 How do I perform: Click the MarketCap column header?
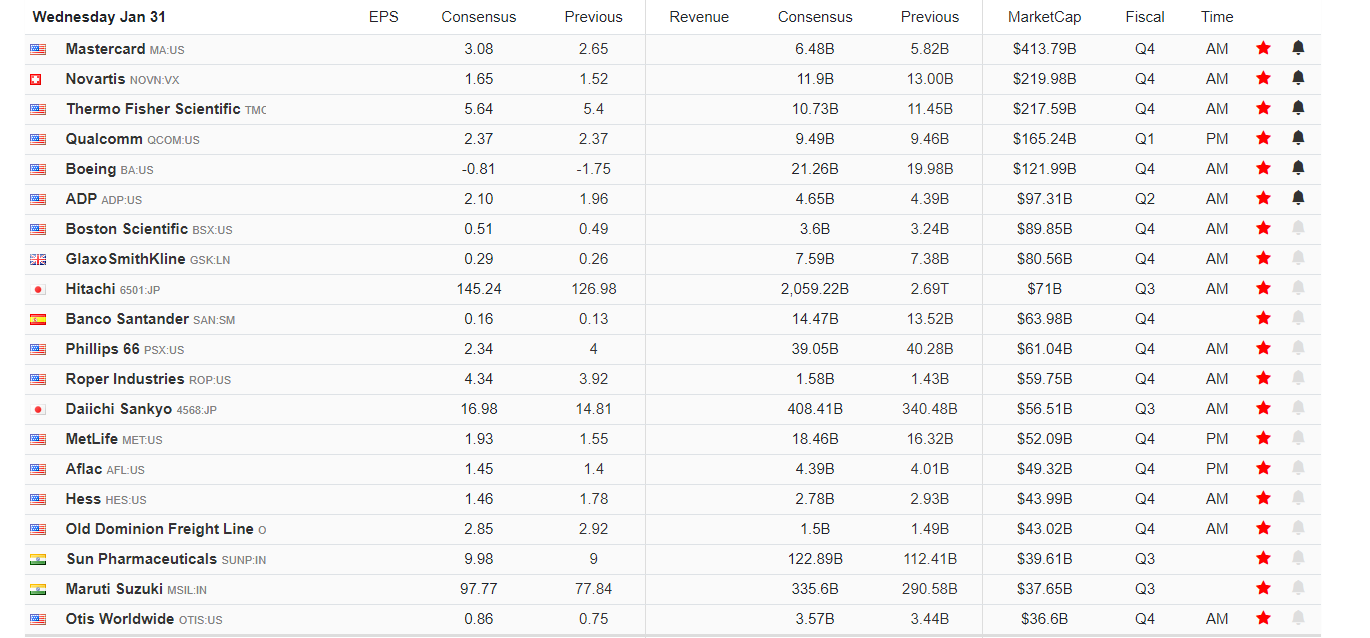[1044, 17]
